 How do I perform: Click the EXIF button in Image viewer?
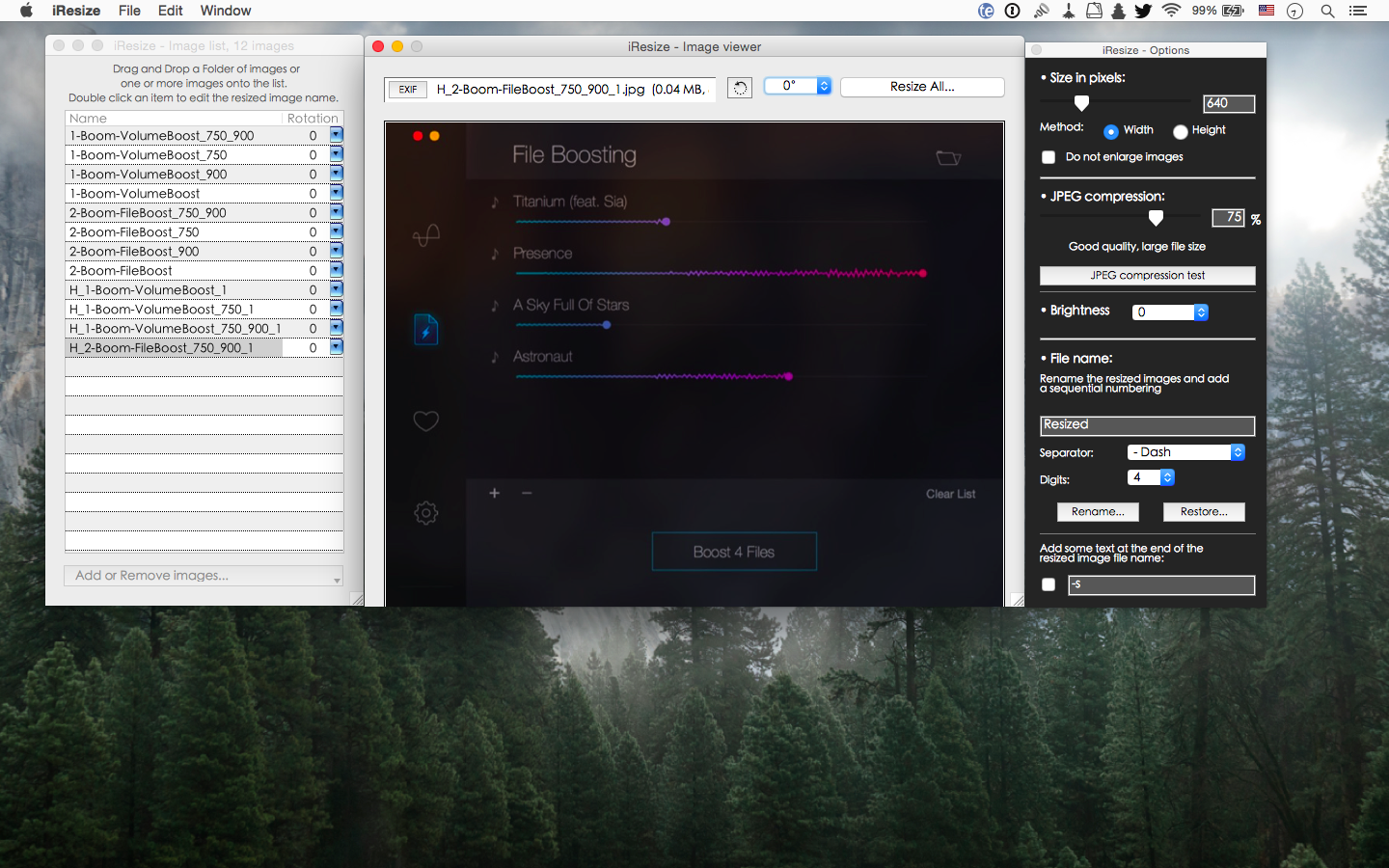coord(407,89)
